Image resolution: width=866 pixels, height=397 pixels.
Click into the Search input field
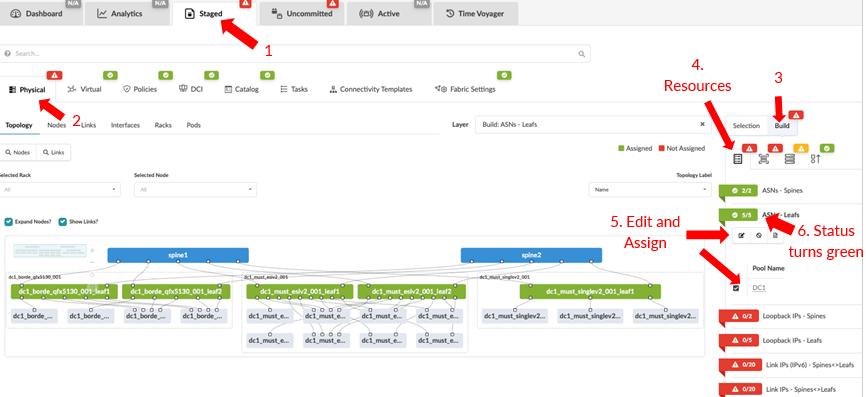point(295,54)
